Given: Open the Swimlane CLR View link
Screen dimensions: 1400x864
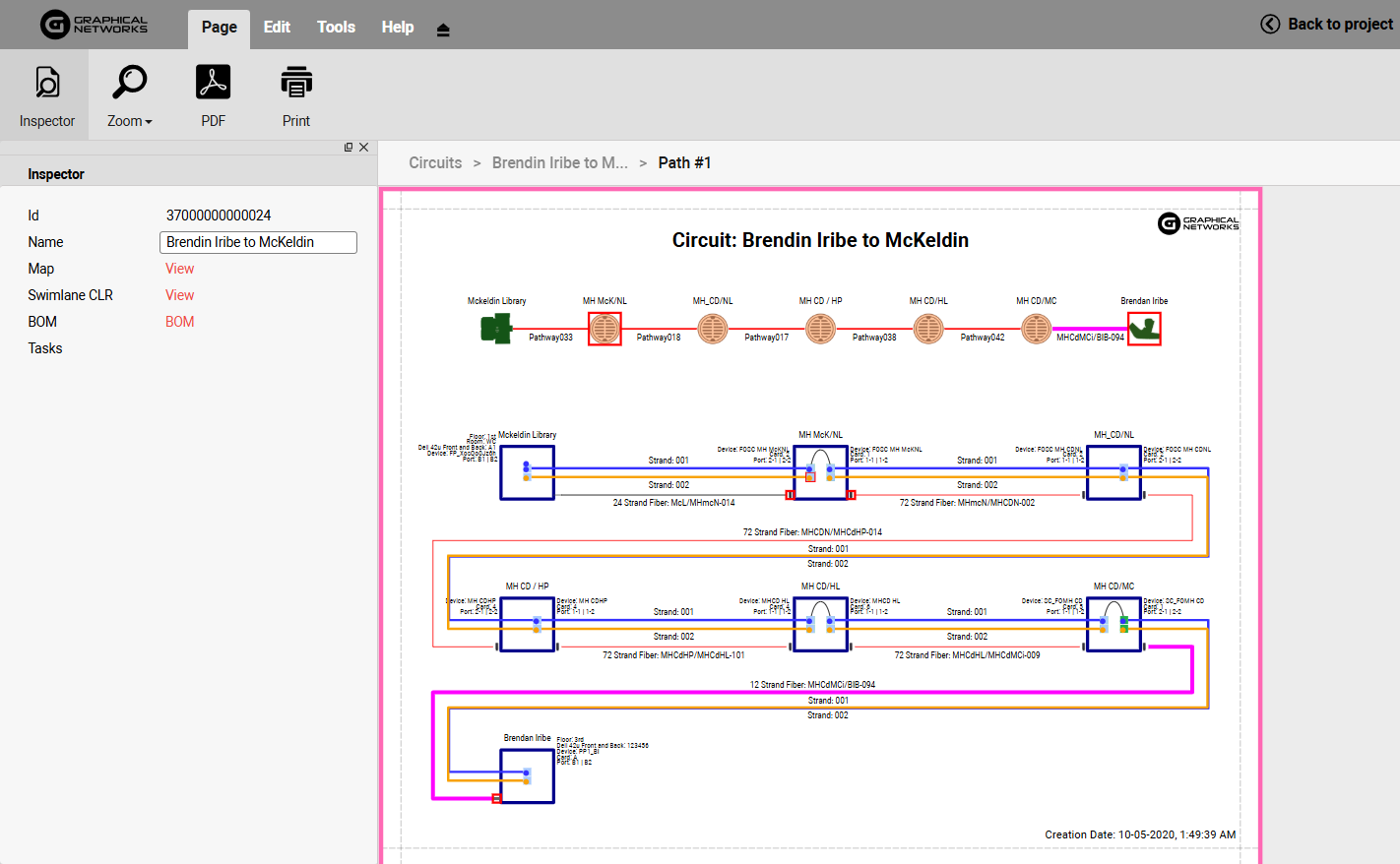Looking at the screenshot, I should pos(179,295).
